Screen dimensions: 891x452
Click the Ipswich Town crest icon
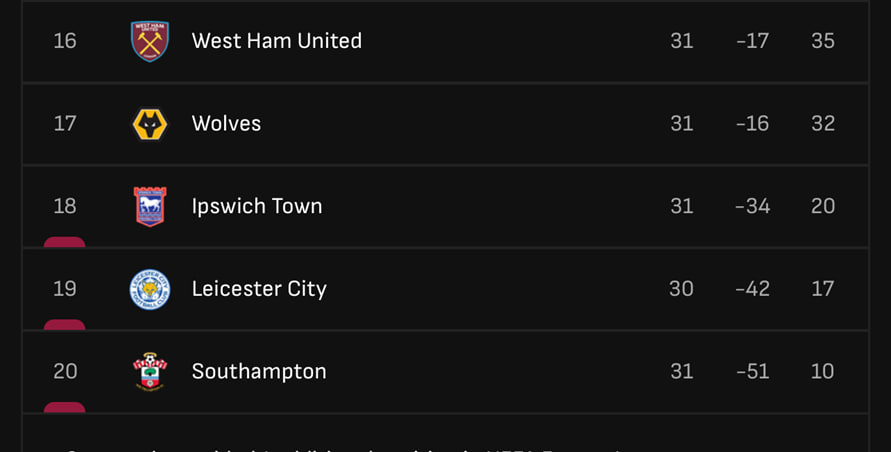click(x=150, y=206)
